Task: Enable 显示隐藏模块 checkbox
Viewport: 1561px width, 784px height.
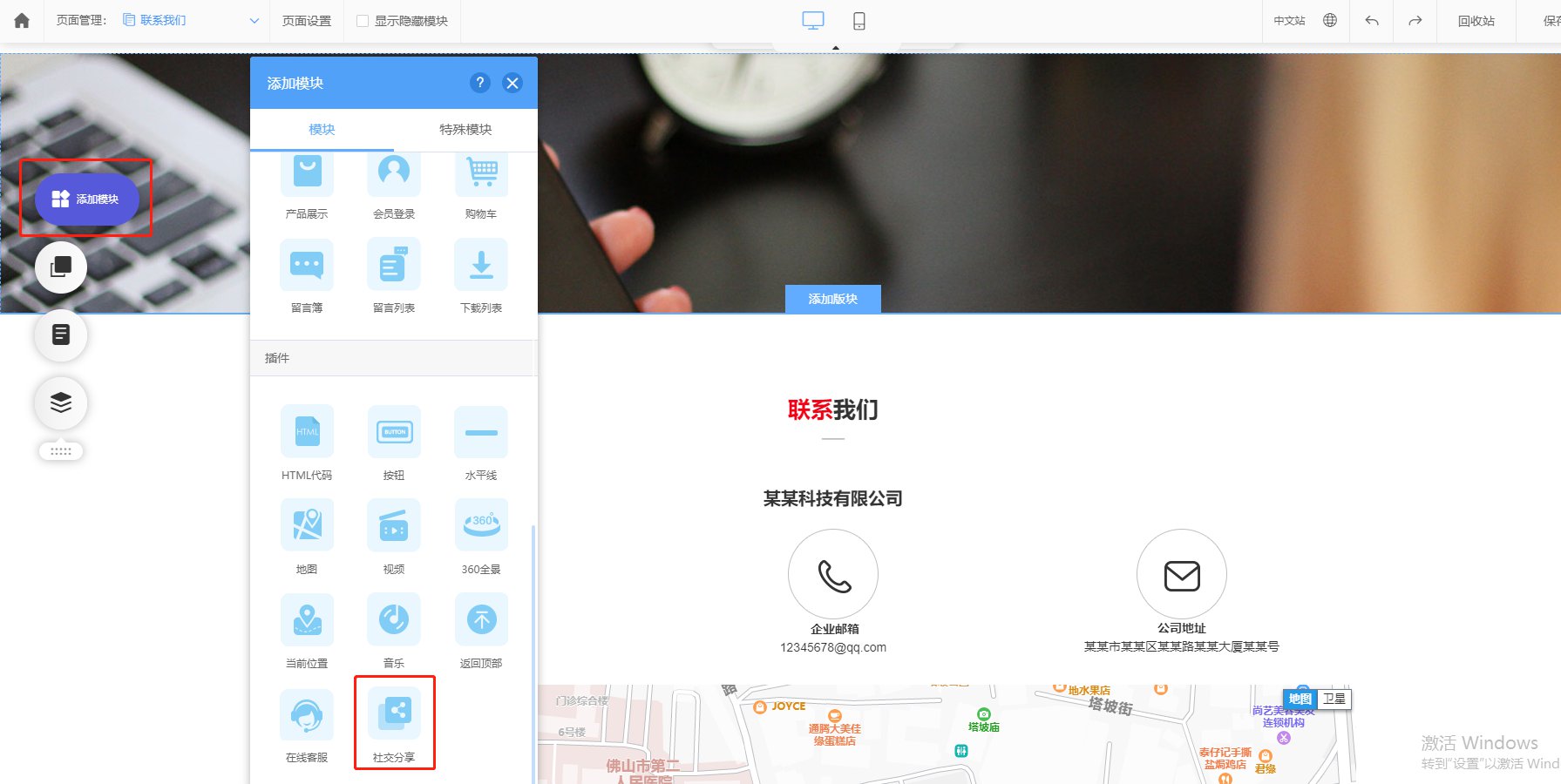Action: click(363, 21)
